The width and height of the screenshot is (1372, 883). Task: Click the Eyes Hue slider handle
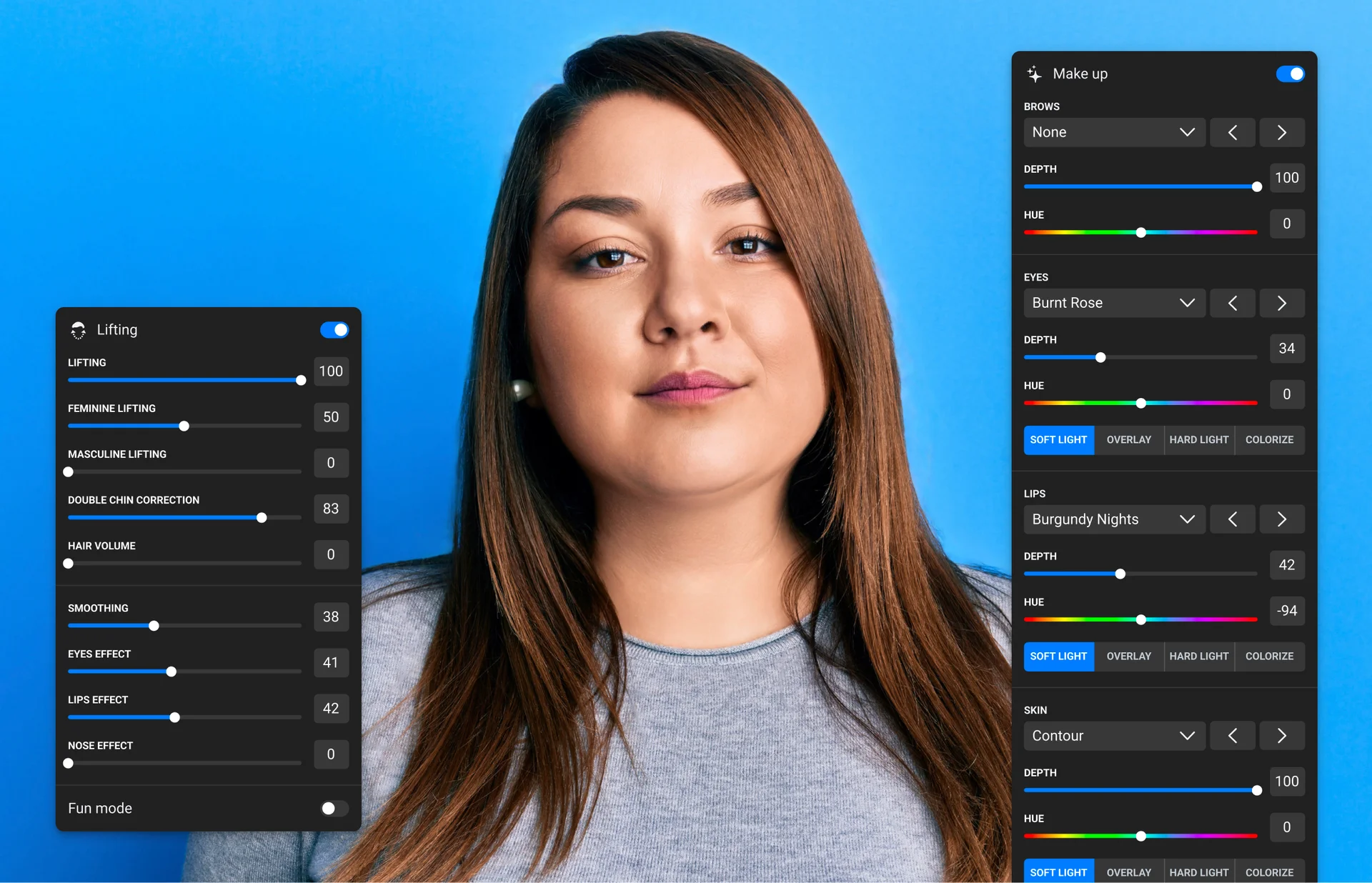click(x=1141, y=404)
